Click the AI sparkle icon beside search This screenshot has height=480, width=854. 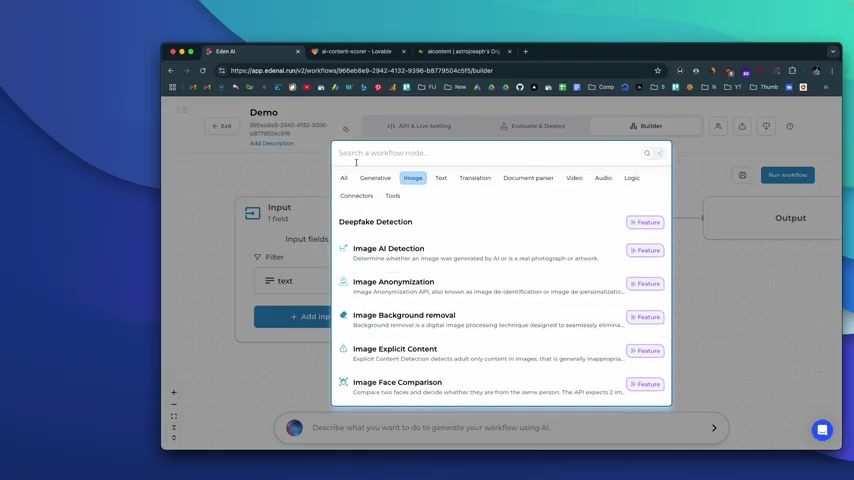pyautogui.click(x=660, y=153)
